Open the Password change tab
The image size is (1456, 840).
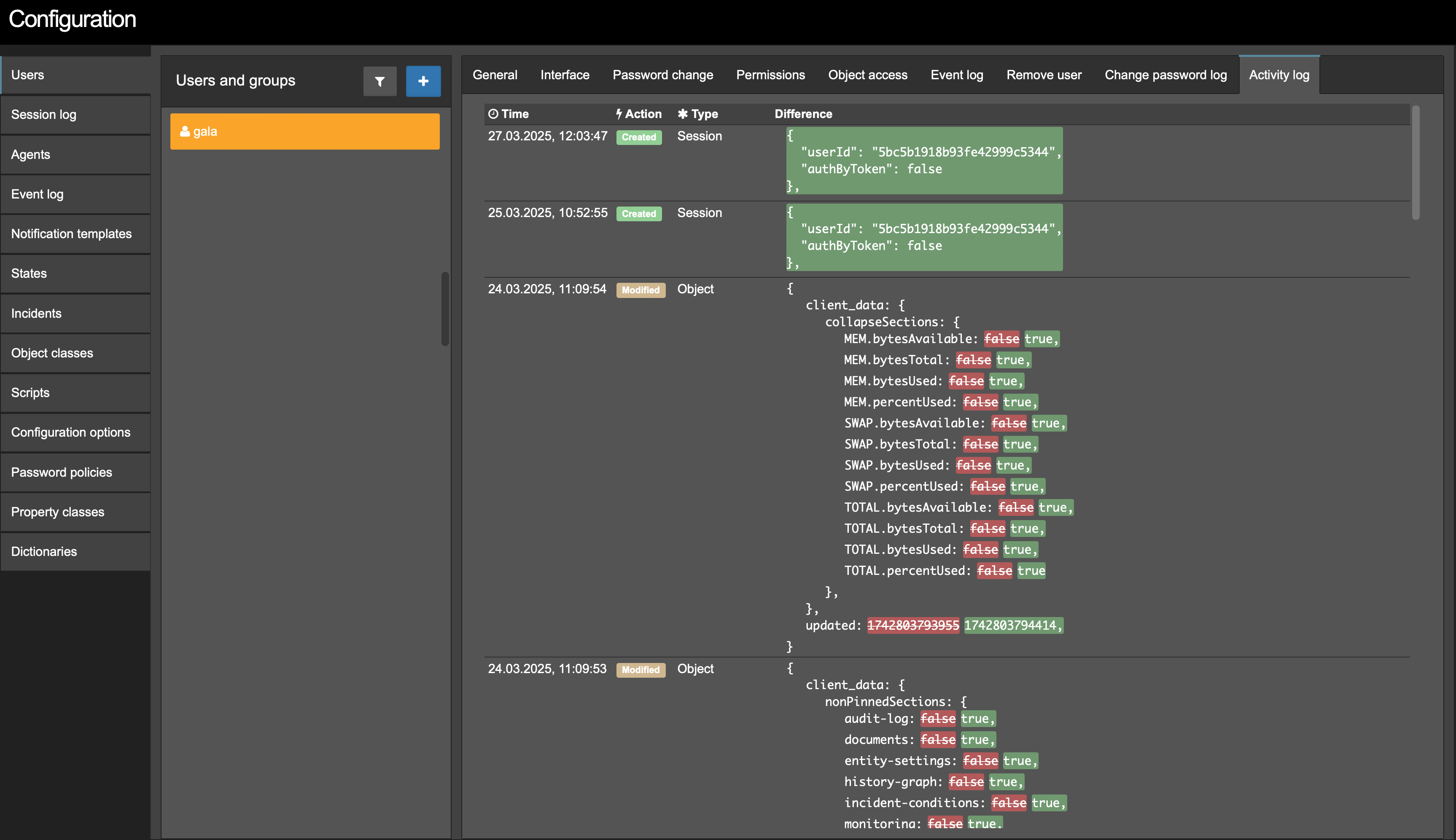pos(662,75)
